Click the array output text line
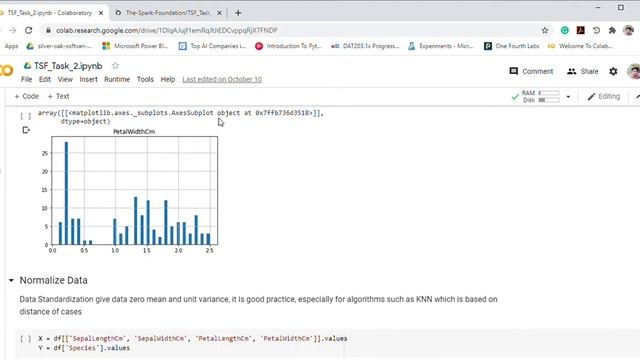640x360 pixels. (181, 113)
